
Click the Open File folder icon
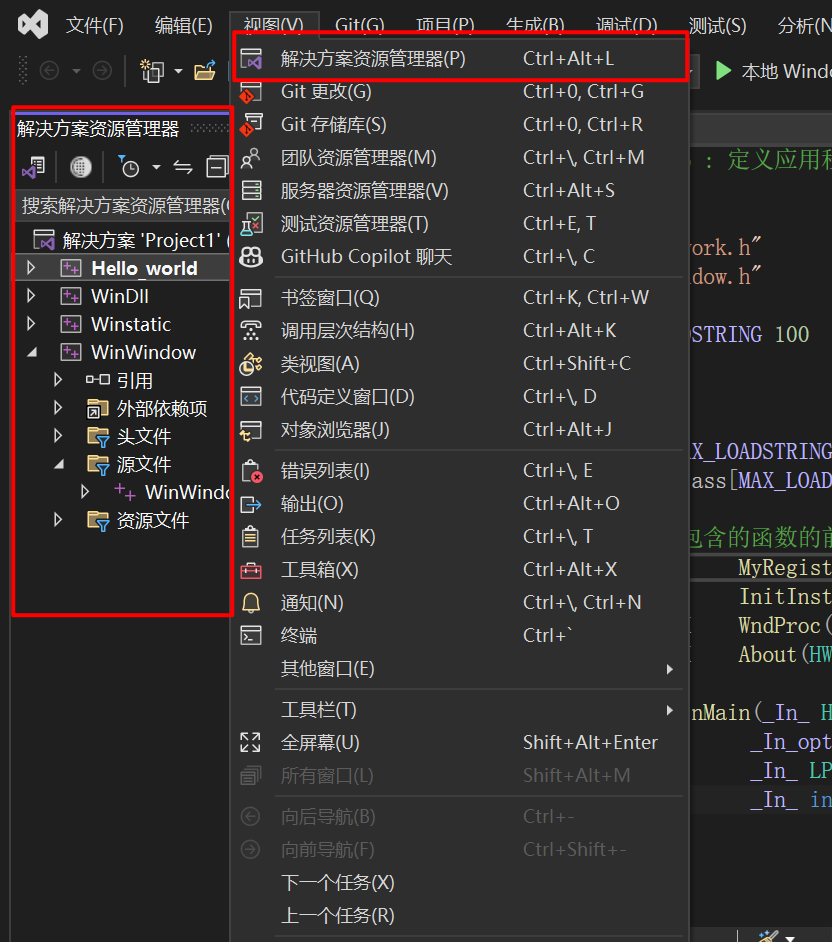coord(205,70)
